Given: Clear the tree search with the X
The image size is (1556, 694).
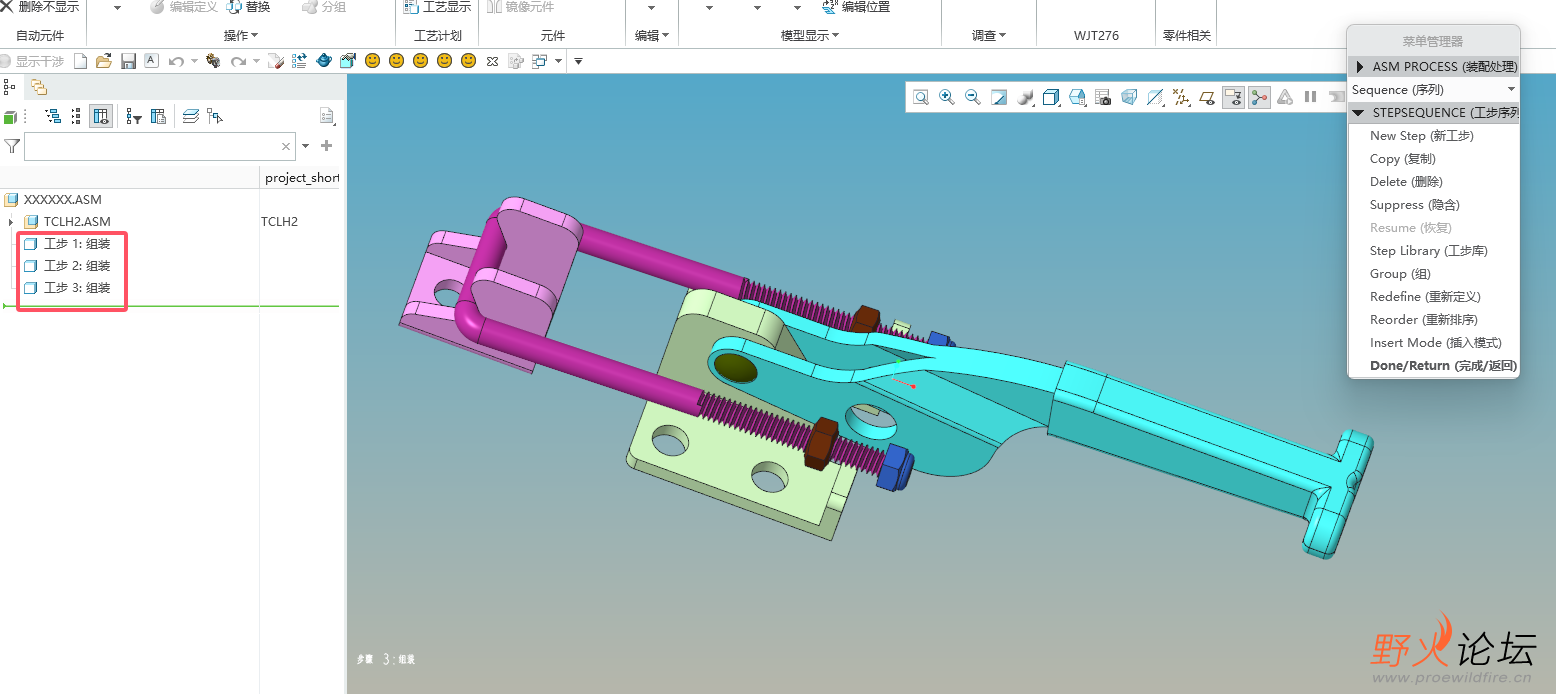Looking at the screenshot, I should (286, 147).
